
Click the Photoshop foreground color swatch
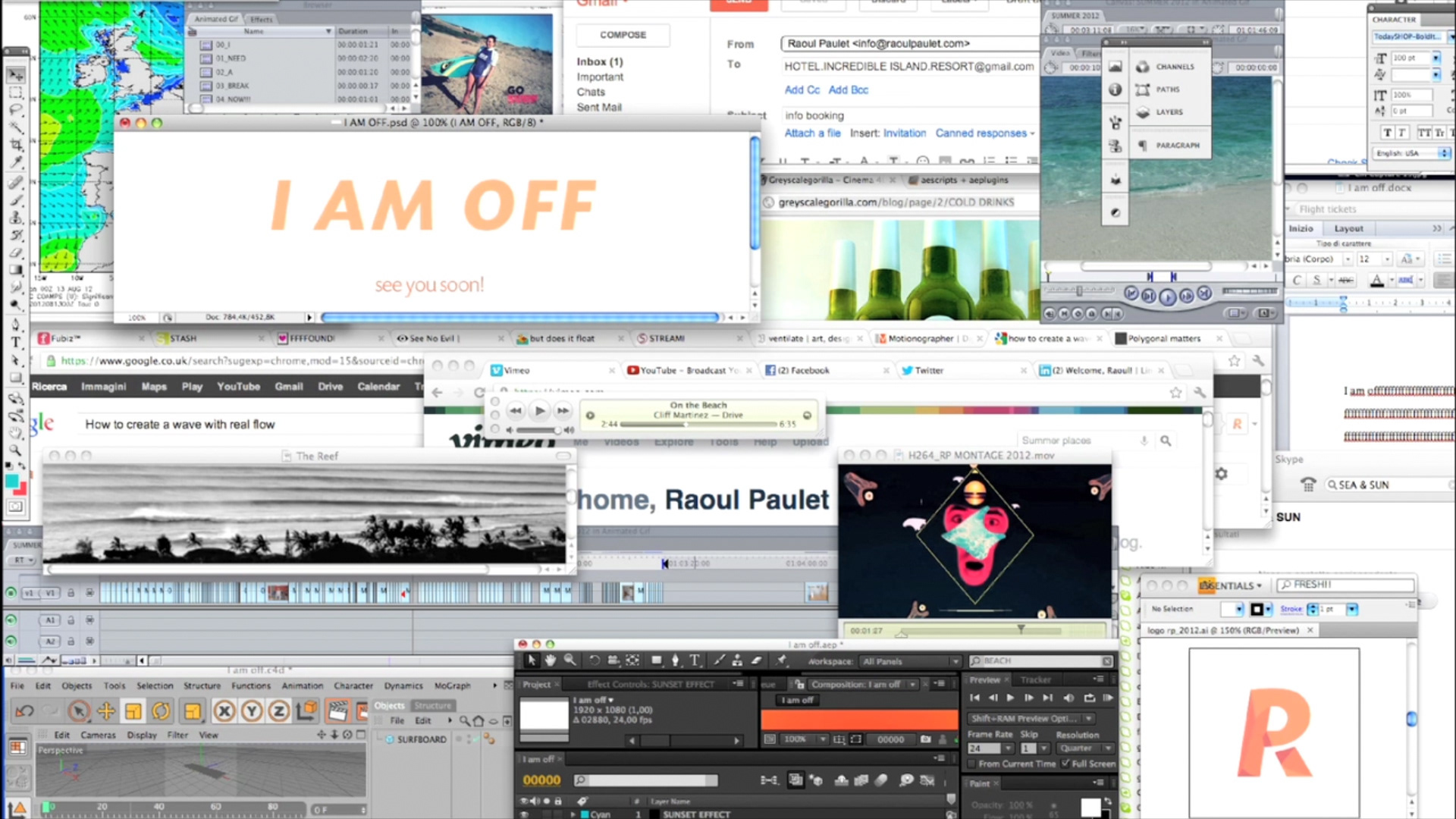click(x=12, y=482)
